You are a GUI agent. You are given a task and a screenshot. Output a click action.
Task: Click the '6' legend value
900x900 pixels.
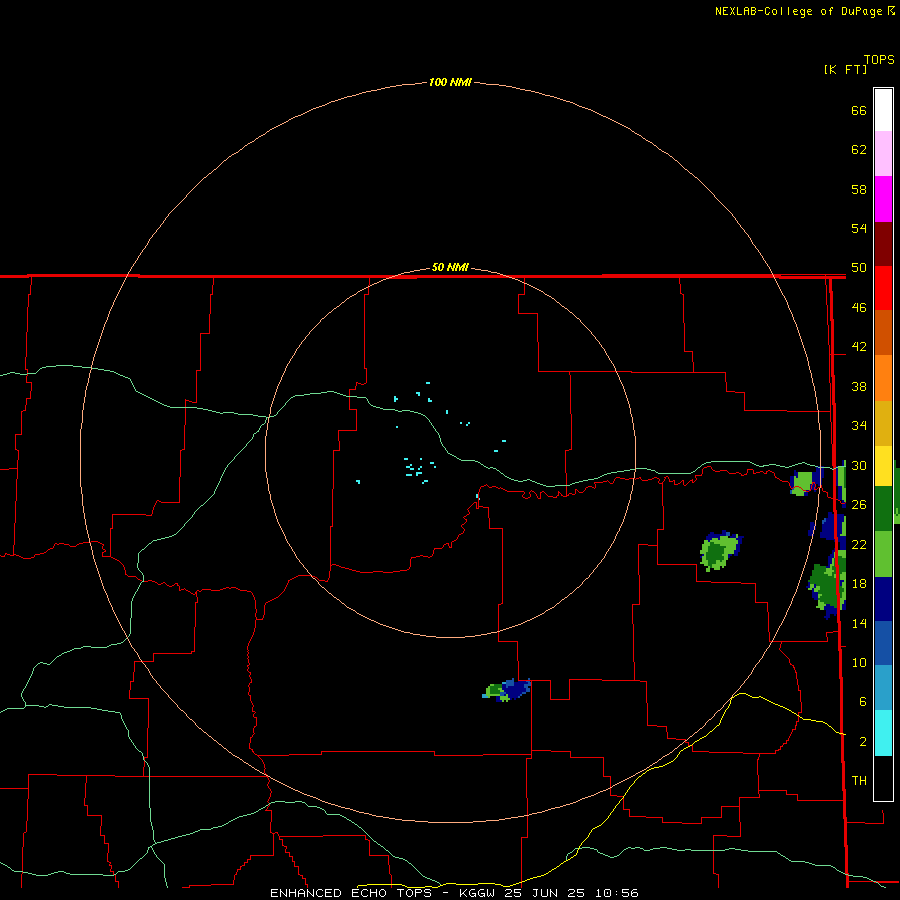862,702
